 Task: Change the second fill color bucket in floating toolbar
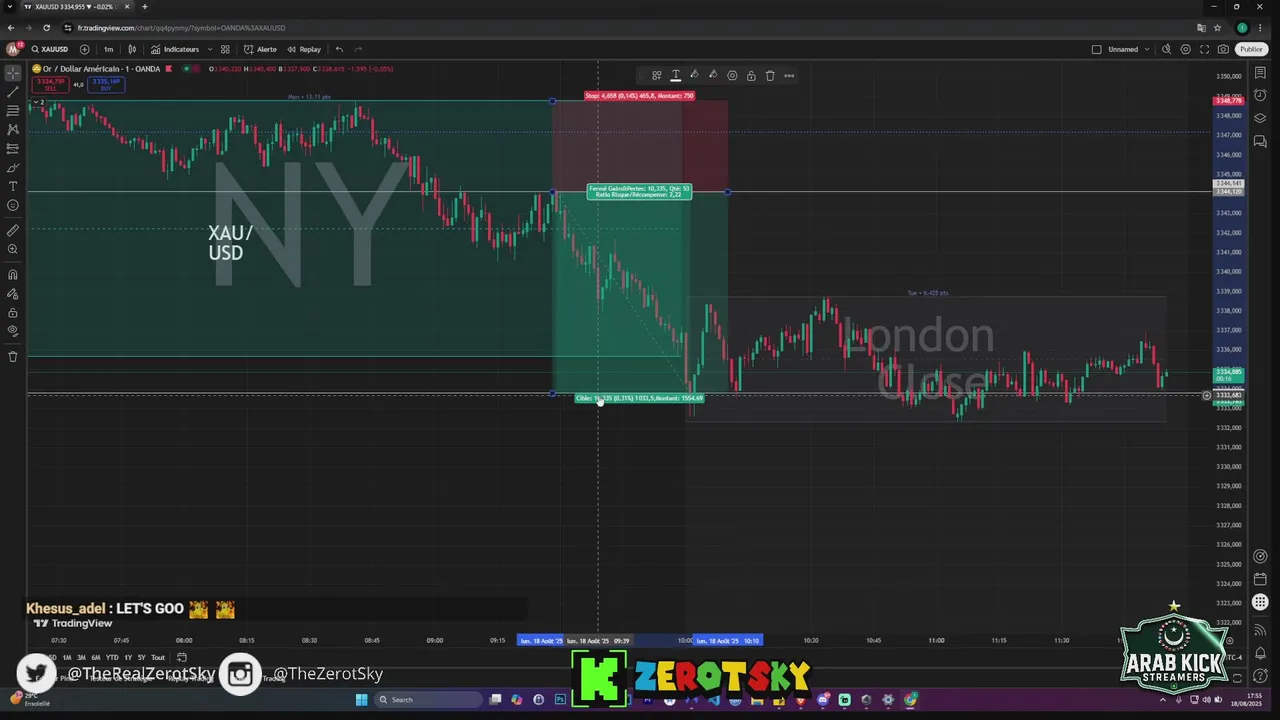click(713, 75)
